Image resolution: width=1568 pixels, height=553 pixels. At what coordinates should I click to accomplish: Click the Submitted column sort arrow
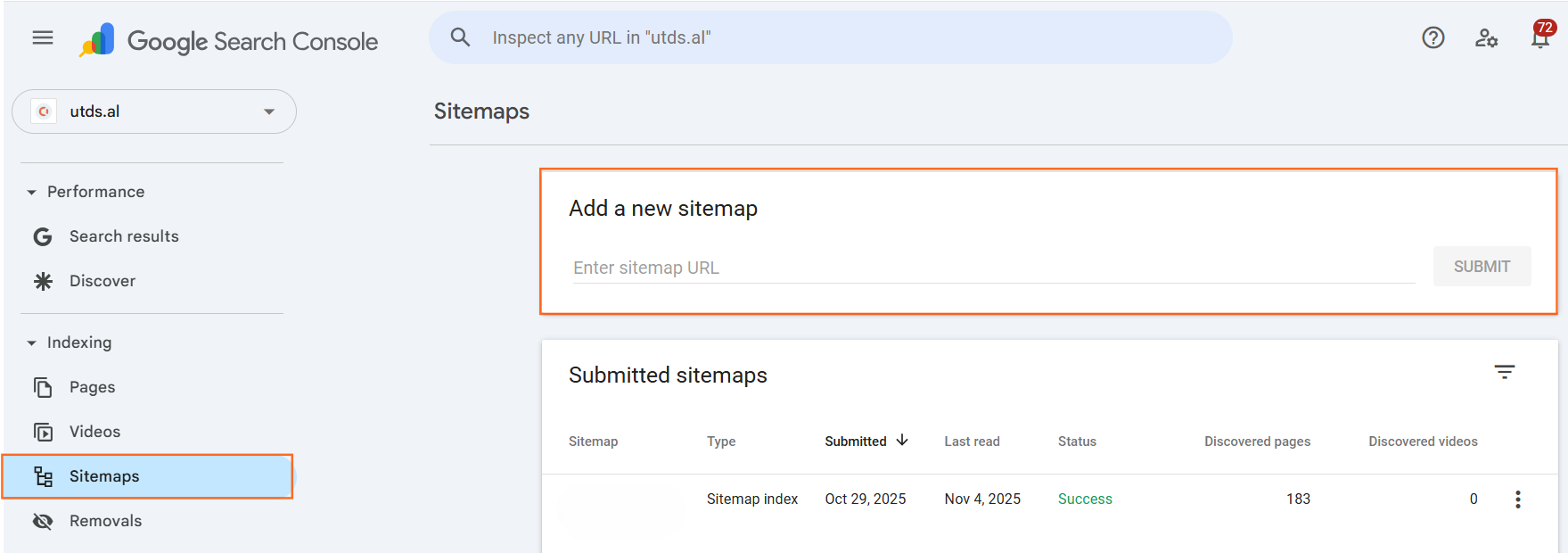tap(902, 441)
